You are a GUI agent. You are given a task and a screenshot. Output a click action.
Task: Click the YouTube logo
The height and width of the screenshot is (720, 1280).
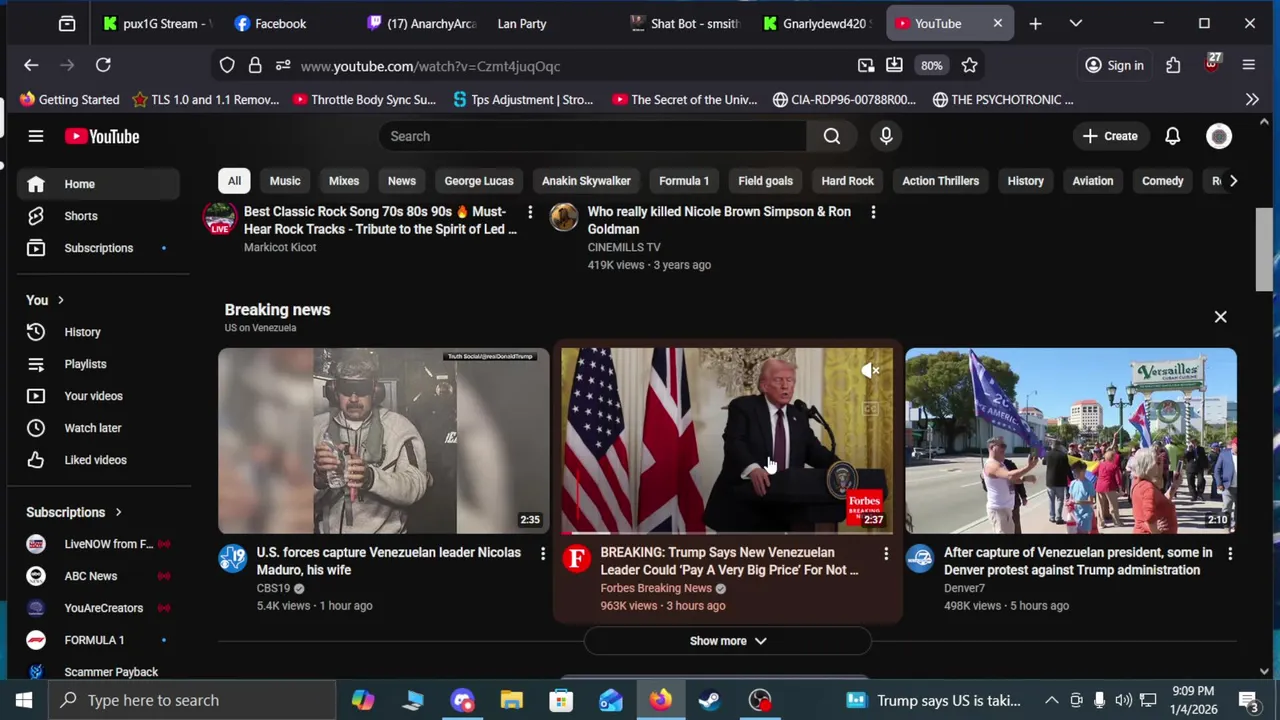(102, 136)
